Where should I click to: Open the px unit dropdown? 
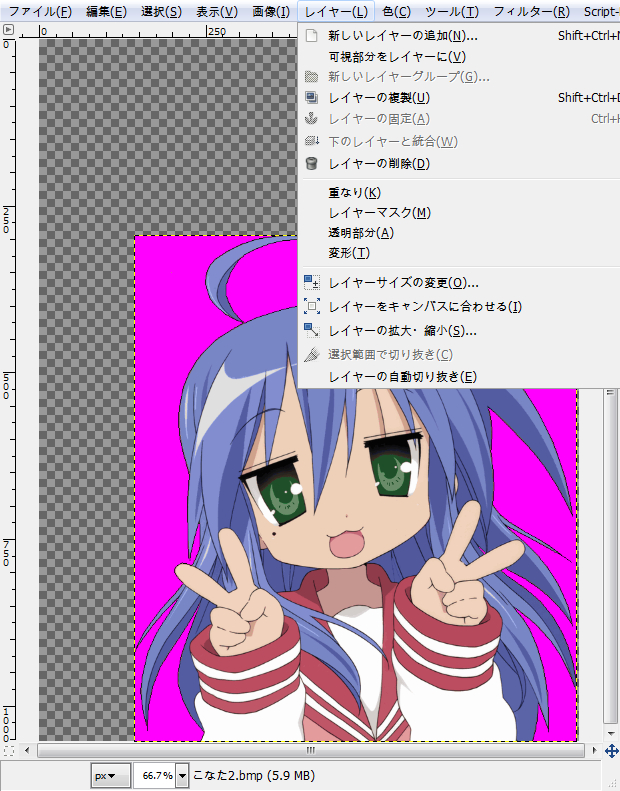[110, 775]
